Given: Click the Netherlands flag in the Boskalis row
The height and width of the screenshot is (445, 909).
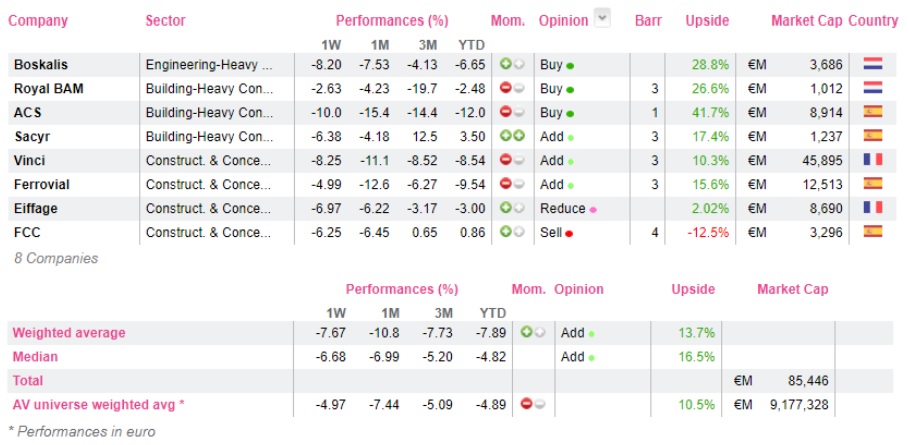Looking at the screenshot, I should pyautogui.click(x=872, y=64).
